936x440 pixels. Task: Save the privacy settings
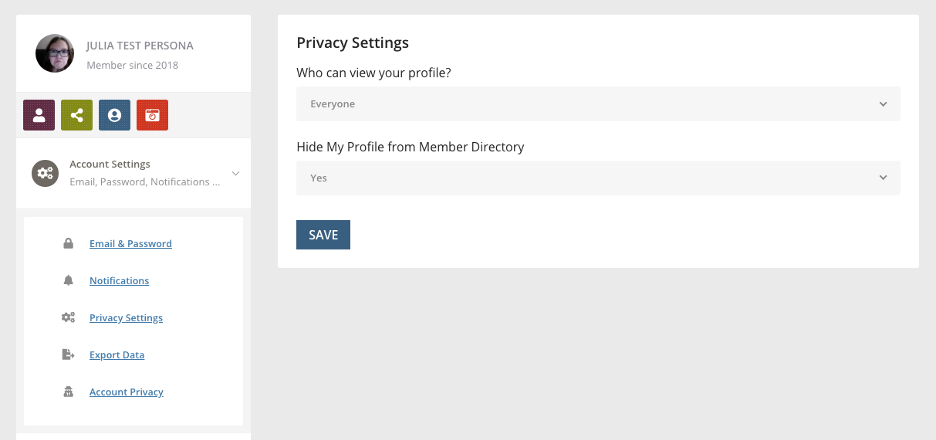(323, 235)
